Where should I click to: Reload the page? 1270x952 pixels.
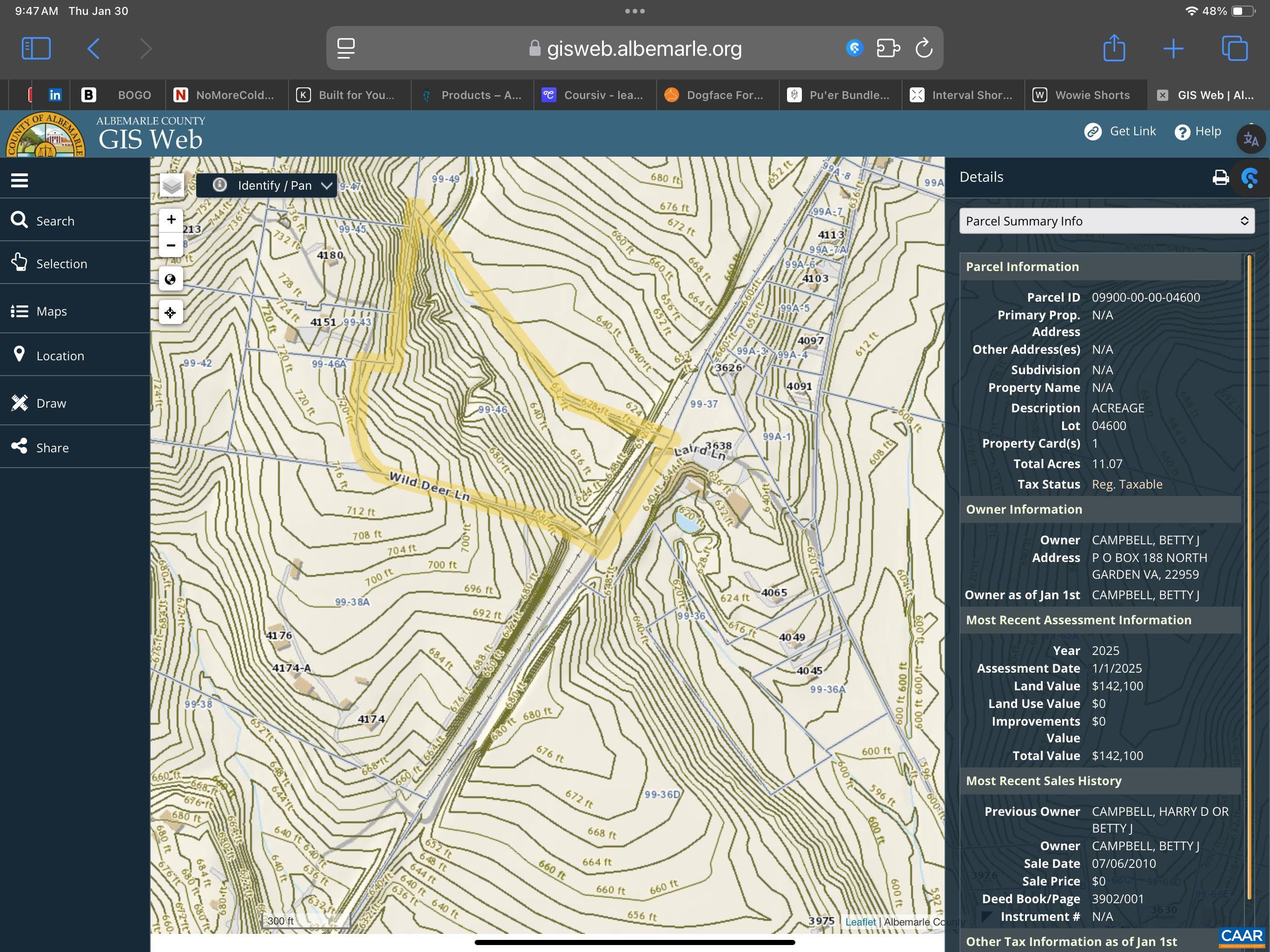pyautogui.click(x=923, y=48)
